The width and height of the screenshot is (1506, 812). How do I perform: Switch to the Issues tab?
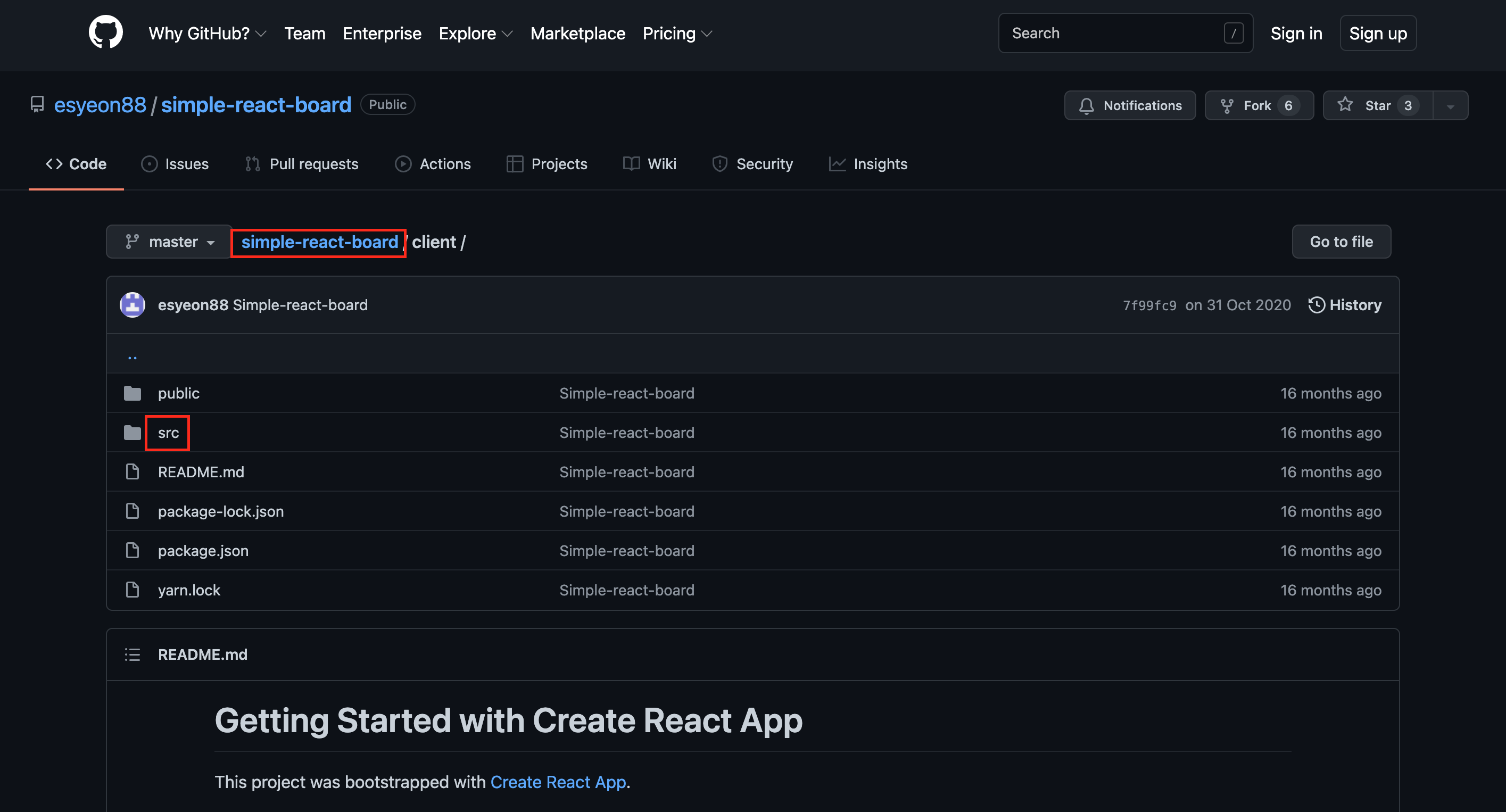[x=175, y=164]
